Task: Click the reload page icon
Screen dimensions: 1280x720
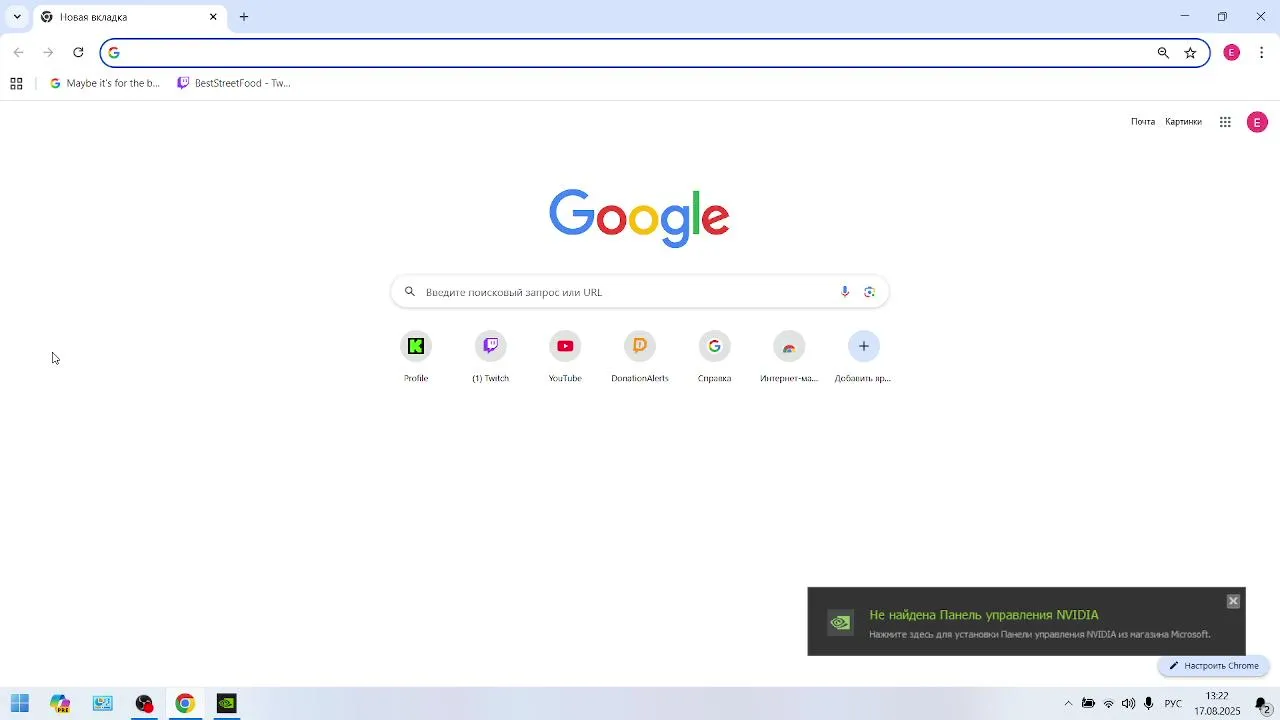Action: click(78, 53)
